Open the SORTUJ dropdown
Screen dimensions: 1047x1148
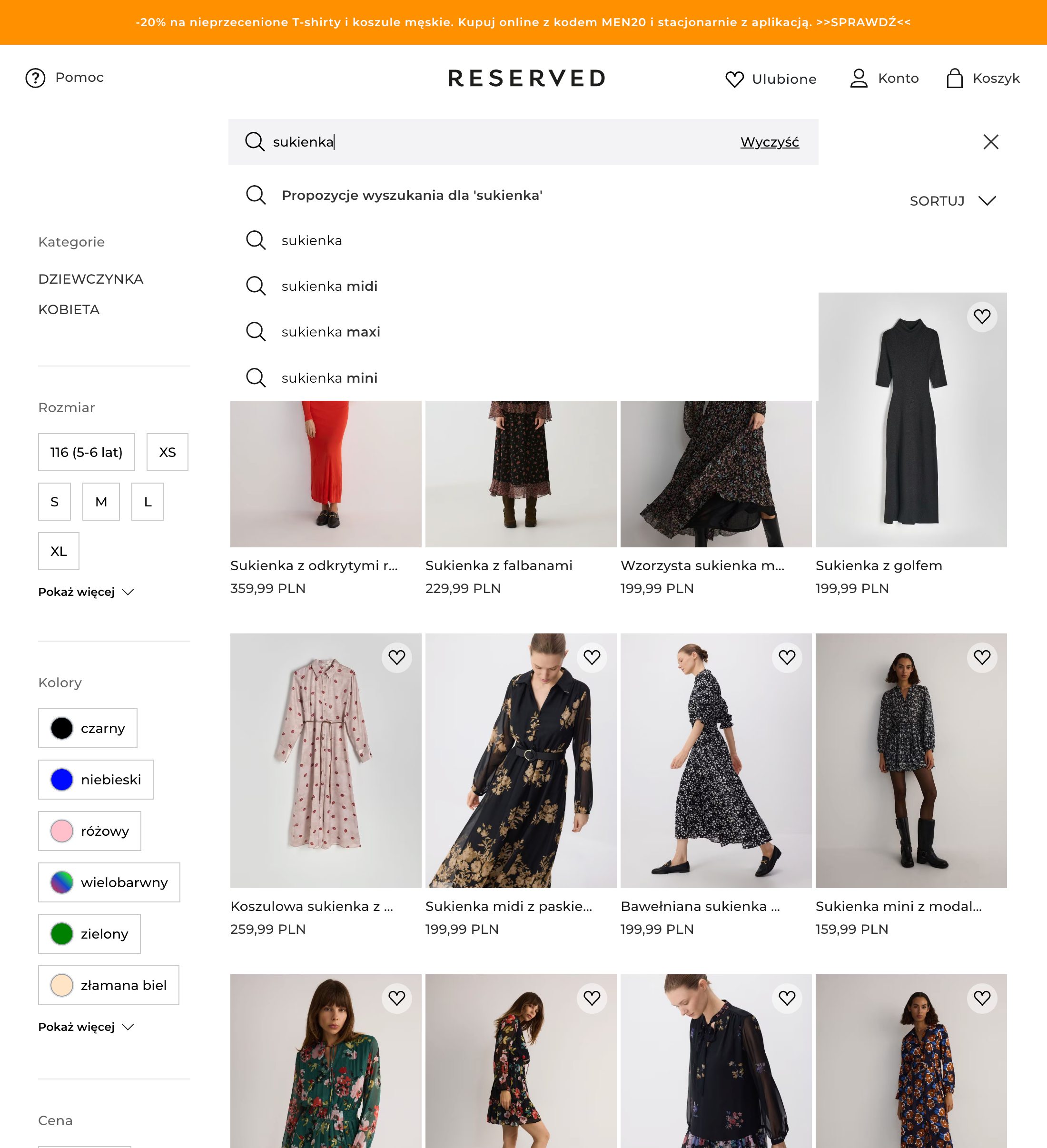[952, 201]
